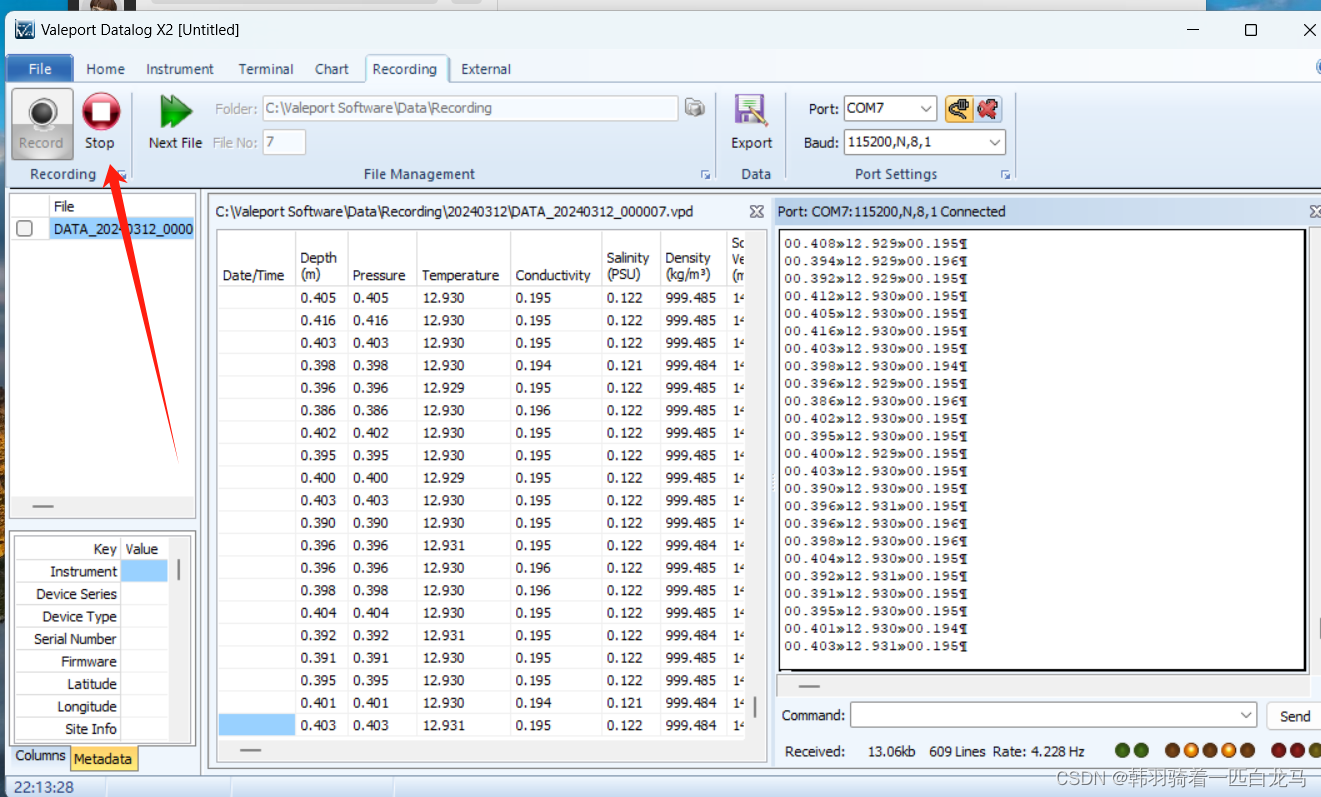The width and height of the screenshot is (1321, 797).
Task: Switch to the External ribbon tab
Action: (x=486, y=69)
